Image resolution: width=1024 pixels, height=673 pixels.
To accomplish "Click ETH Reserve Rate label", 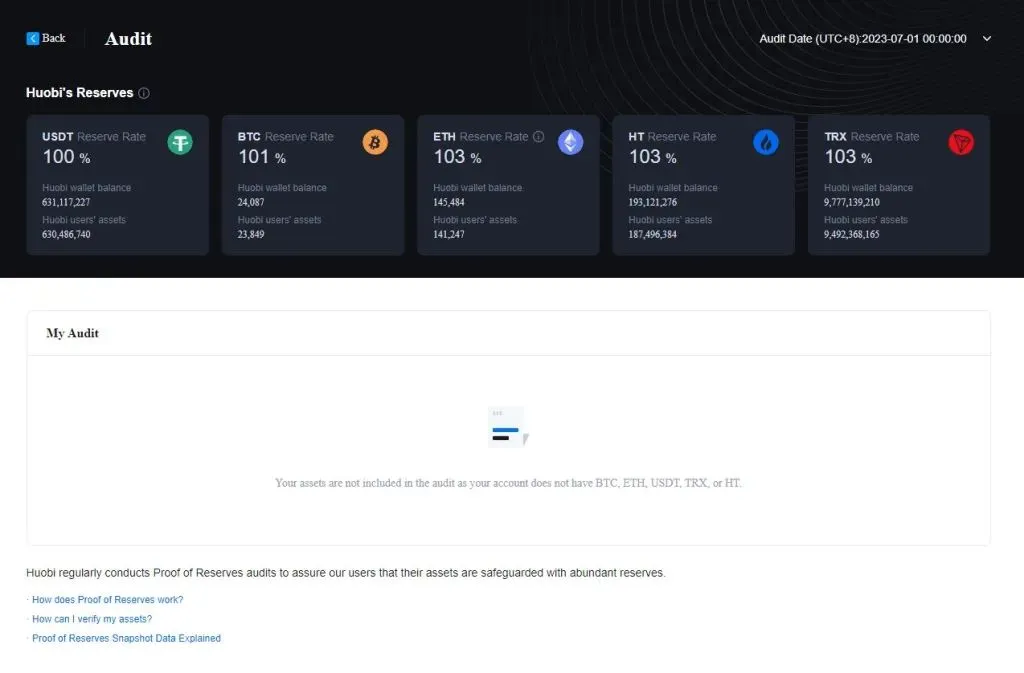I will (481, 136).
